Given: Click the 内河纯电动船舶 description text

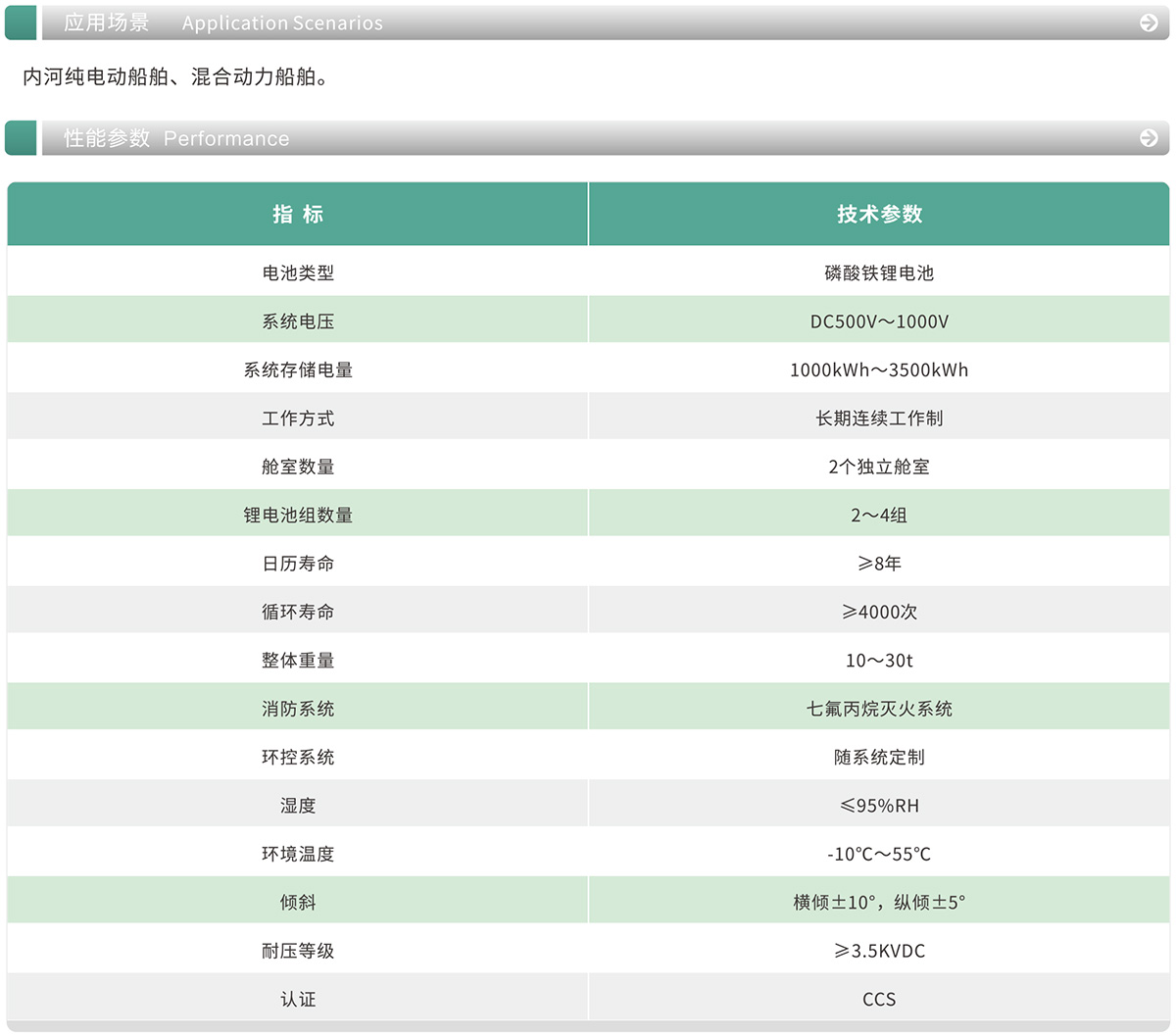Looking at the screenshot, I should 175,76.
